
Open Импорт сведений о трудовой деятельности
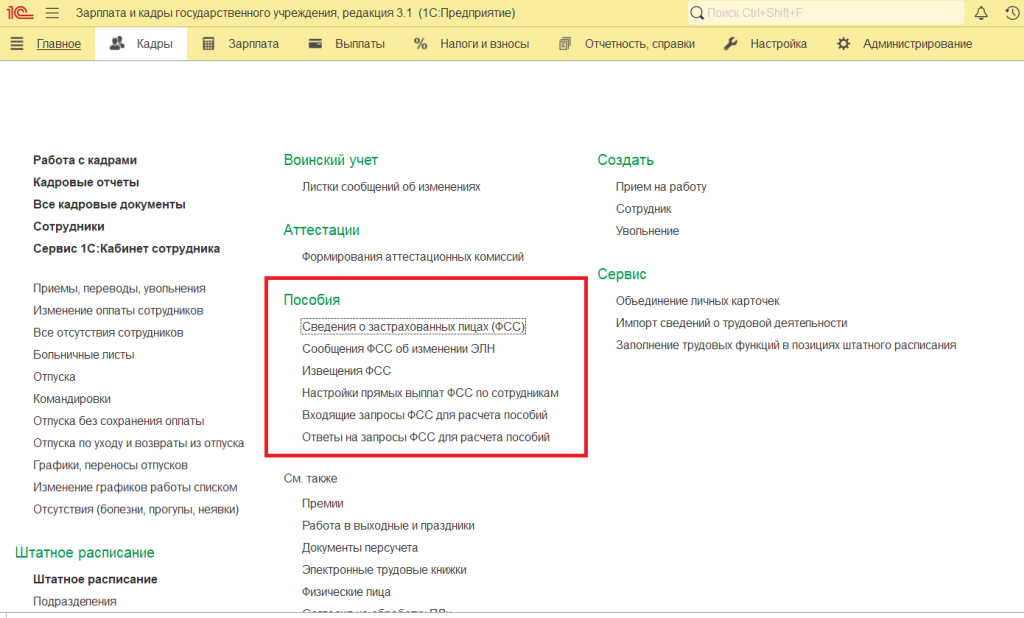coord(731,323)
